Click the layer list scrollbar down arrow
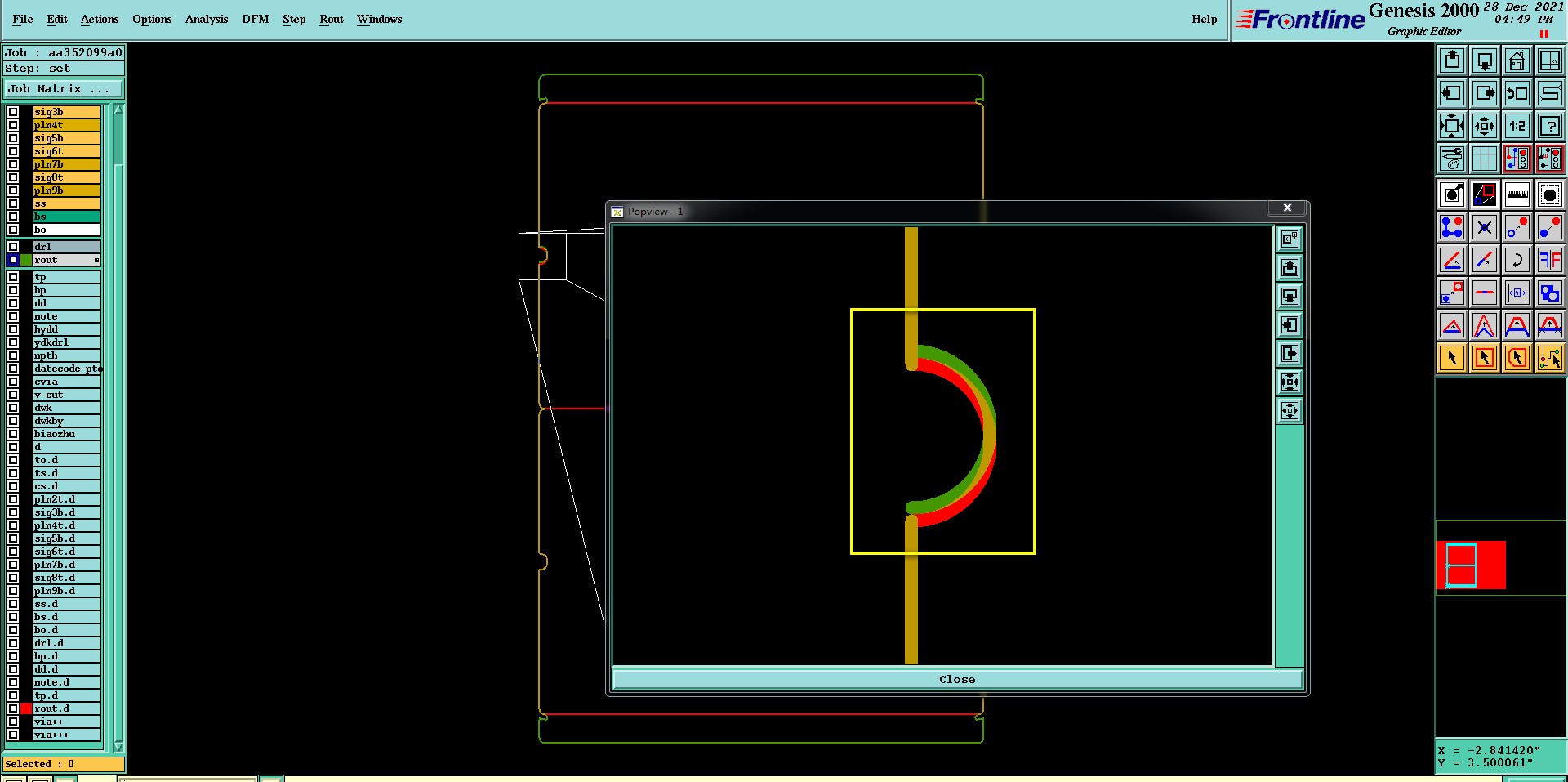The width and height of the screenshot is (1568, 782). tap(118, 747)
